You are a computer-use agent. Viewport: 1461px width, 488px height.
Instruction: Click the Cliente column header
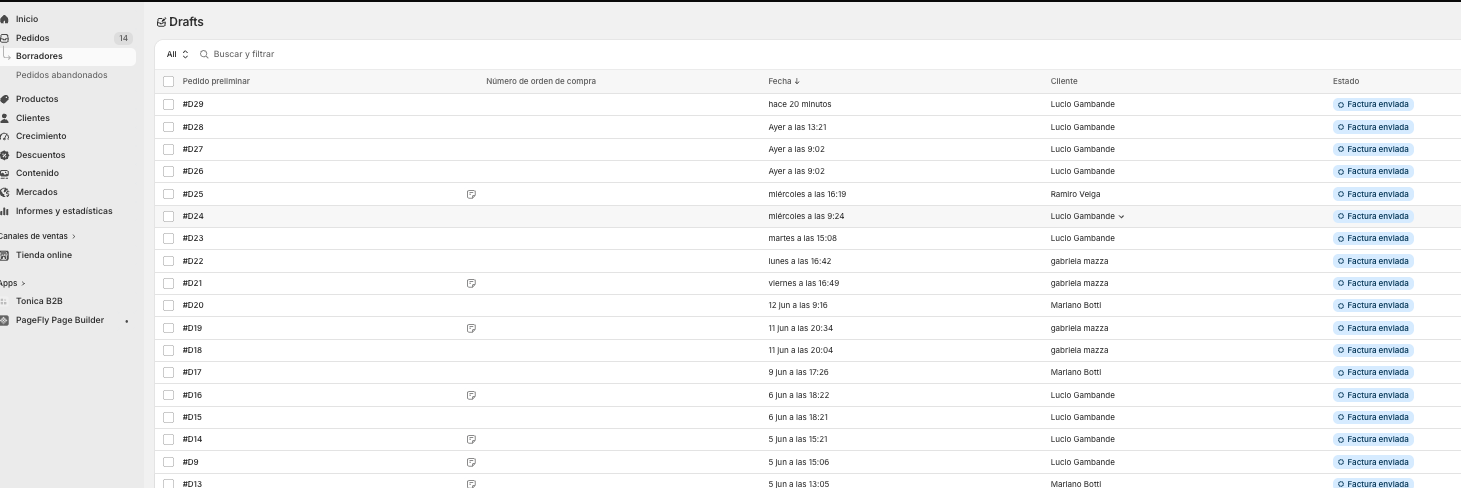coord(1064,81)
